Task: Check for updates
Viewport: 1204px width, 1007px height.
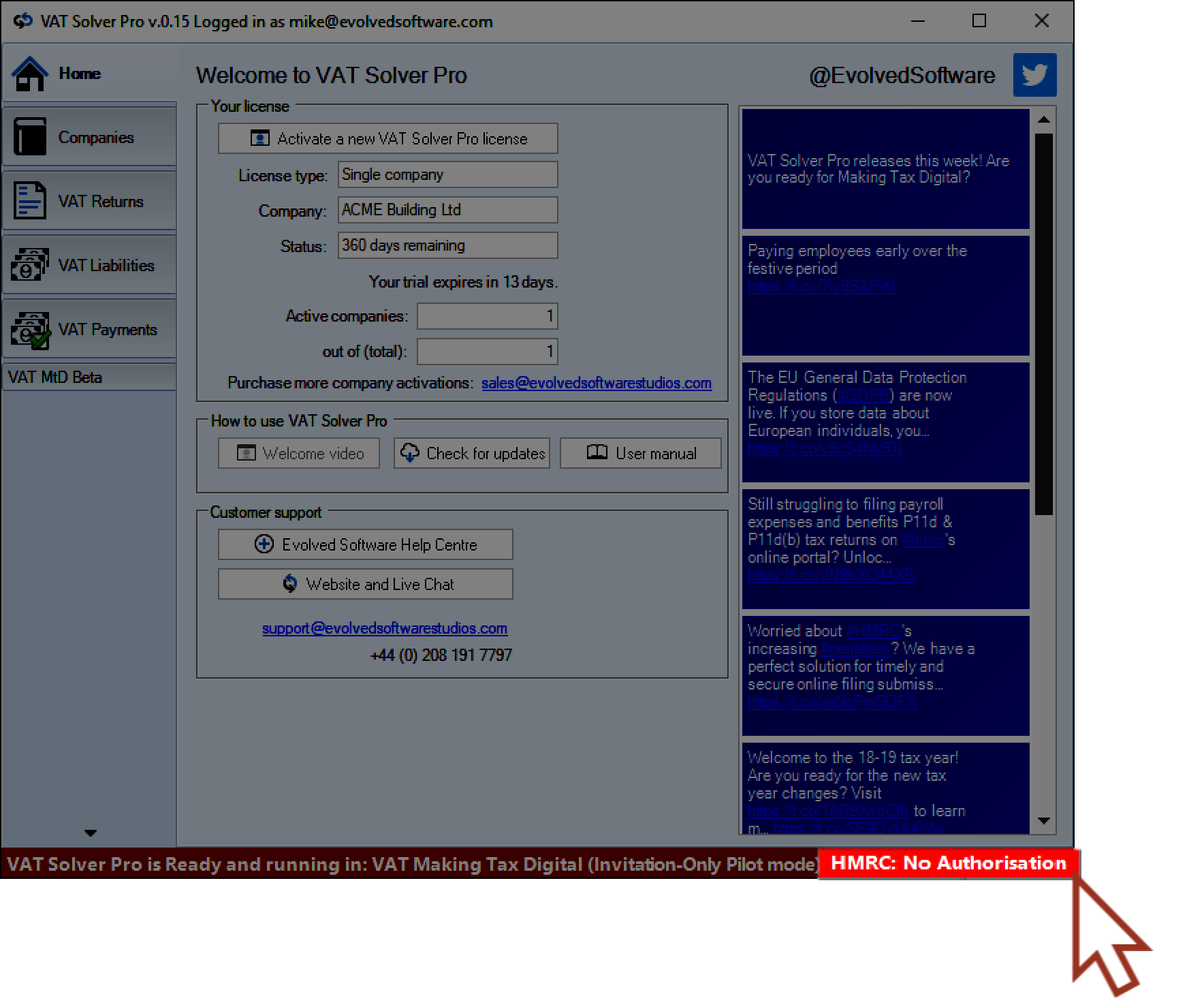Action: pos(472,453)
